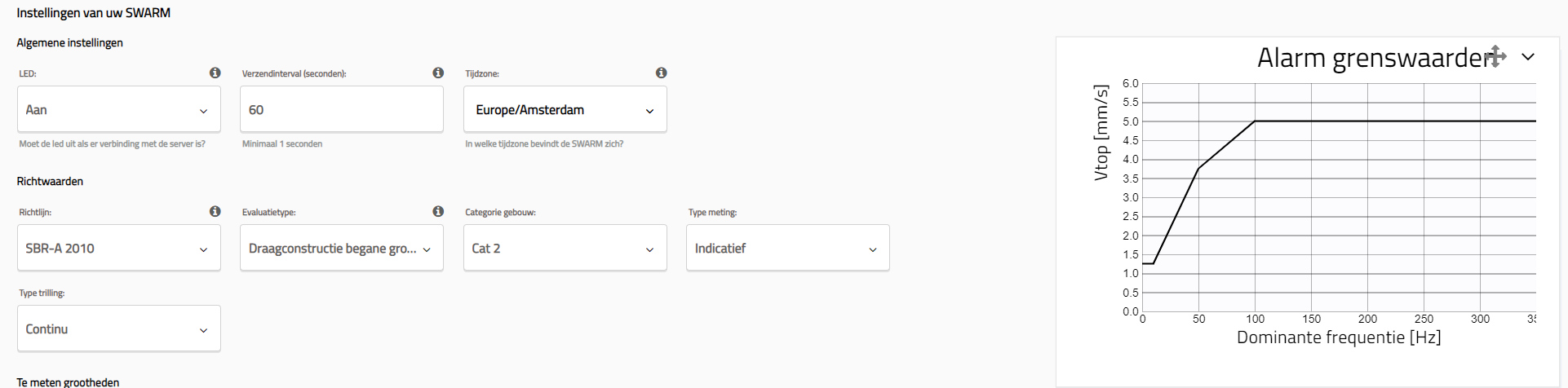This screenshot has width=1568, height=388.
Task: Open the Indicatief measurement type dropdown
Action: click(787, 249)
